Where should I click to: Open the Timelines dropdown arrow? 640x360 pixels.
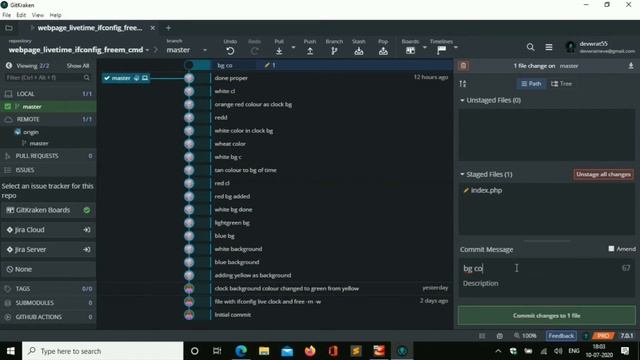click(x=456, y=48)
